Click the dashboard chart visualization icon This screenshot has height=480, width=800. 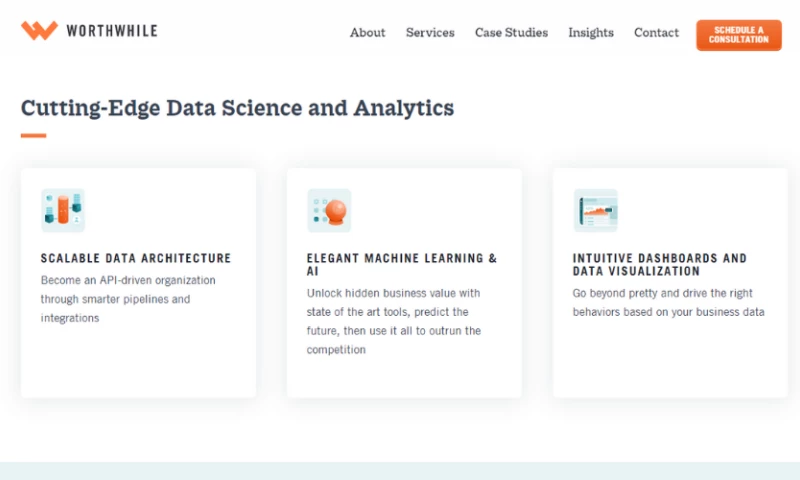(595, 210)
